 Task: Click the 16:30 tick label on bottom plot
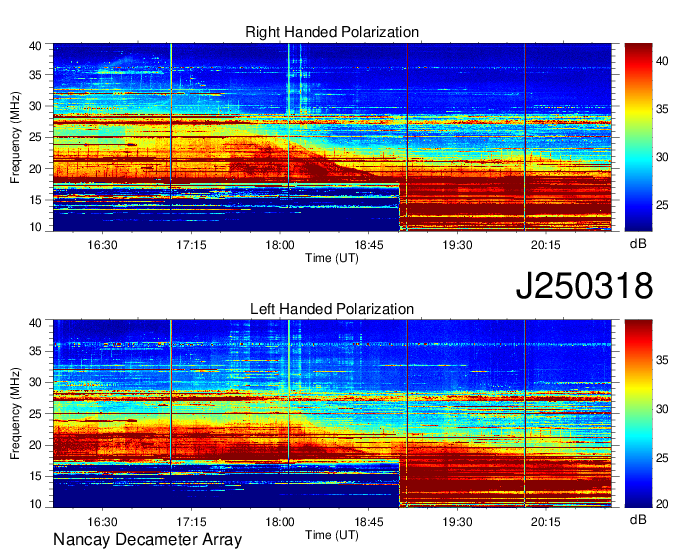coord(102,522)
